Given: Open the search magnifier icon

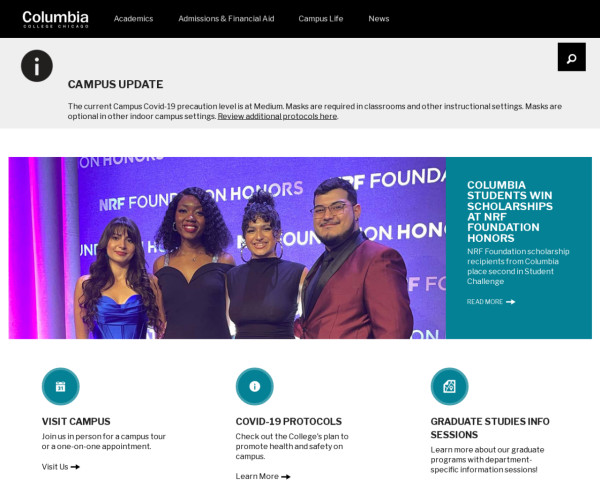Looking at the screenshot, I should pos(571,57).
